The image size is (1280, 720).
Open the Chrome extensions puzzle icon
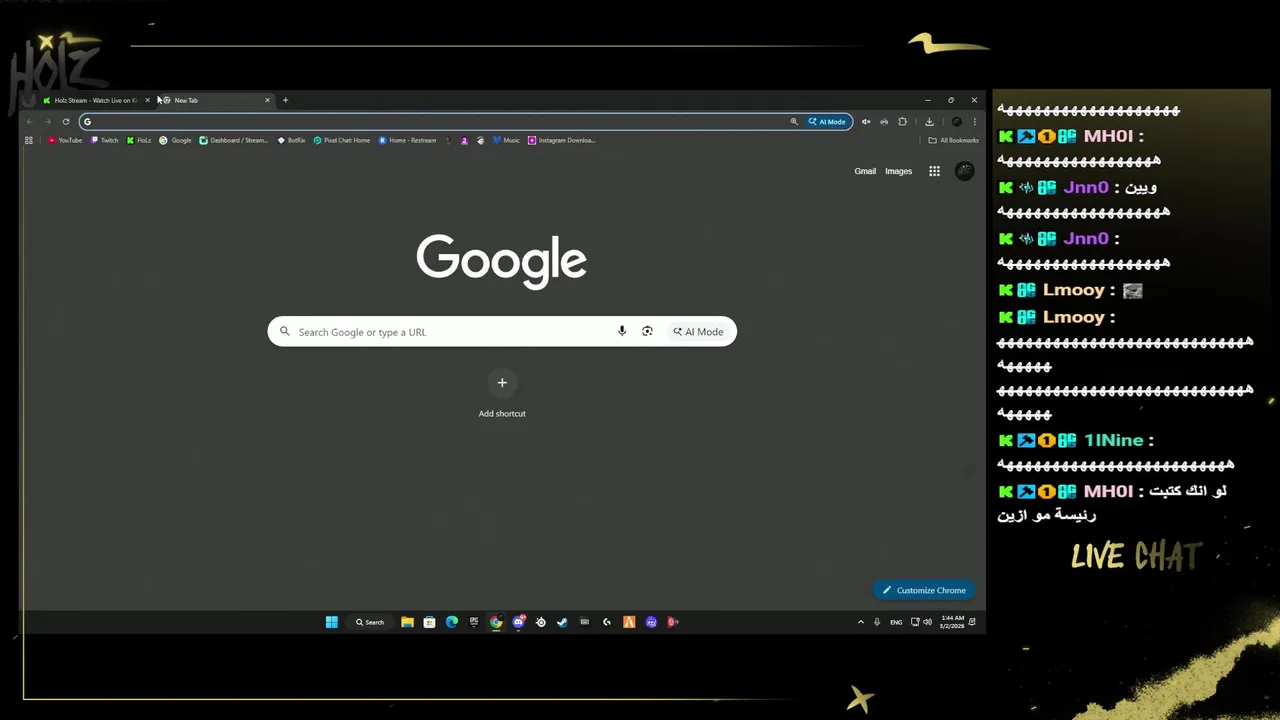pyautogui.click(x=902, y=122)
